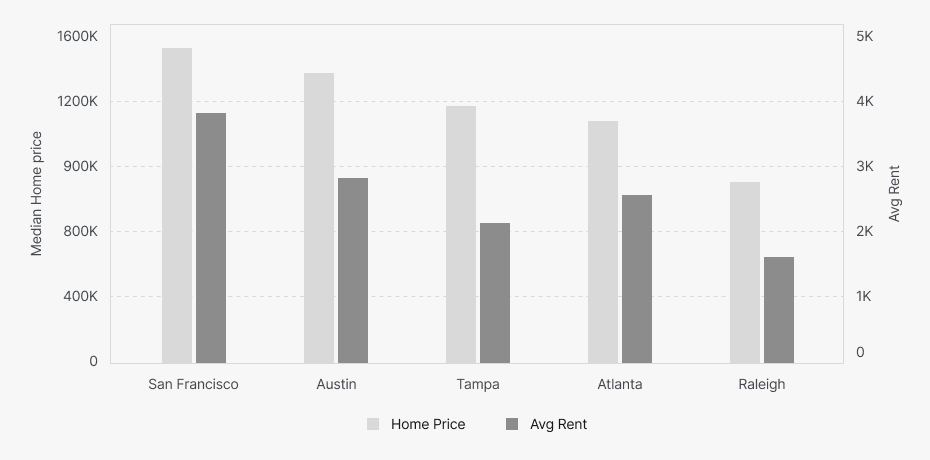This screenshot has width=930, height=460.
Task: Click San Francisco home price bar
Action: click(x=177, y=205)
